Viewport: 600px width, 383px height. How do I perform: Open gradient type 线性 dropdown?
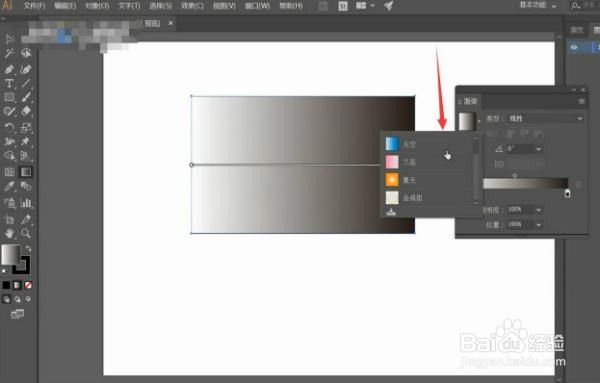(x=546, y=119)
